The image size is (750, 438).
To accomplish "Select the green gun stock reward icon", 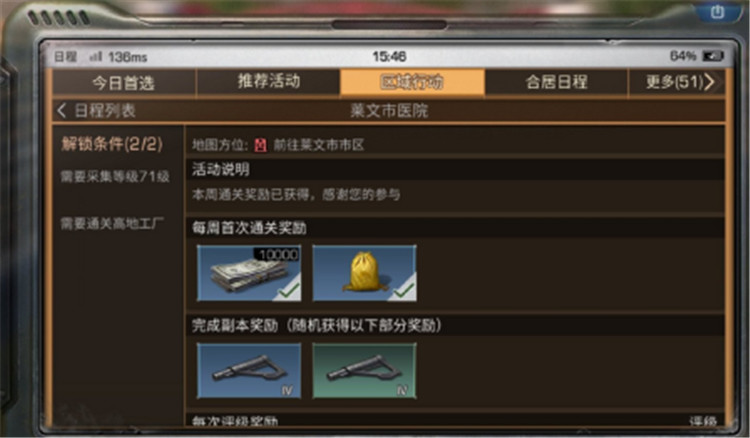I will coord(364,371).
